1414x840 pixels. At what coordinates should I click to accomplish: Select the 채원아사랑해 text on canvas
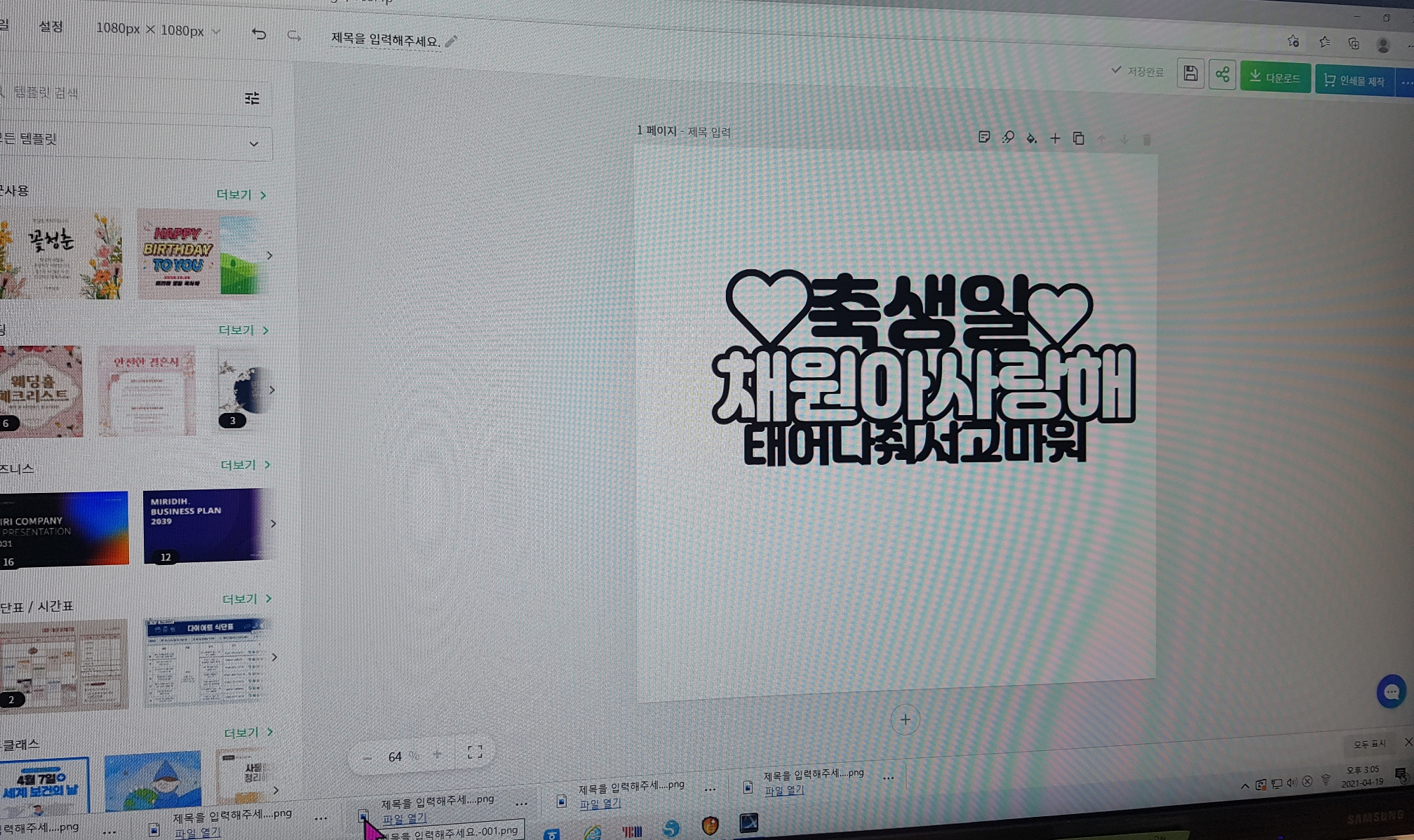pyautogui.click(x=923, y=385)
